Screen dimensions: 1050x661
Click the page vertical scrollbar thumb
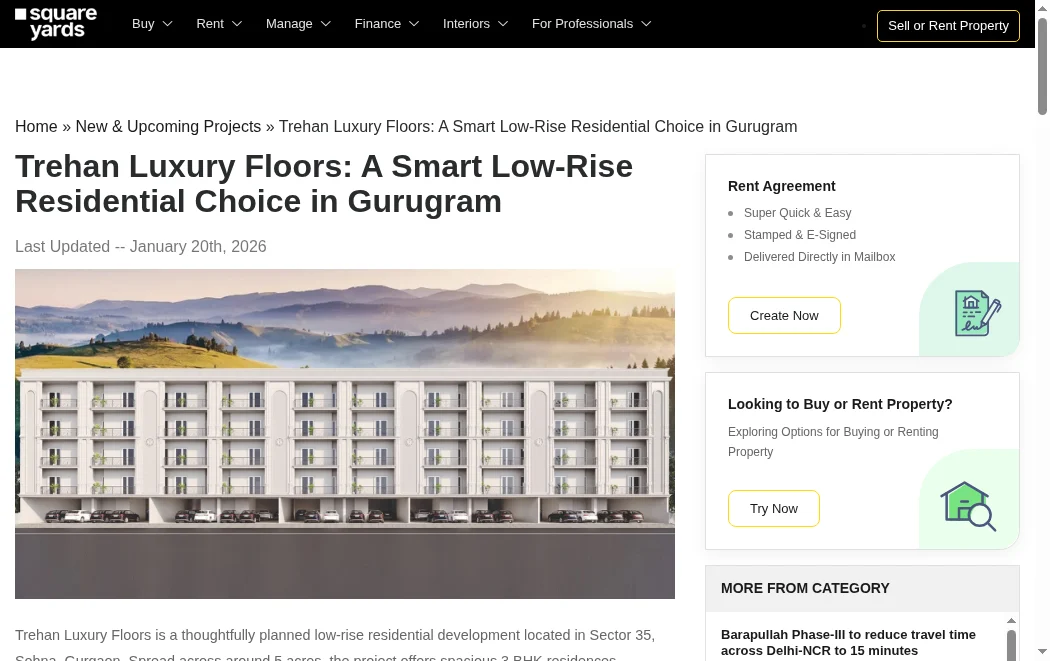coord(1042,66)
